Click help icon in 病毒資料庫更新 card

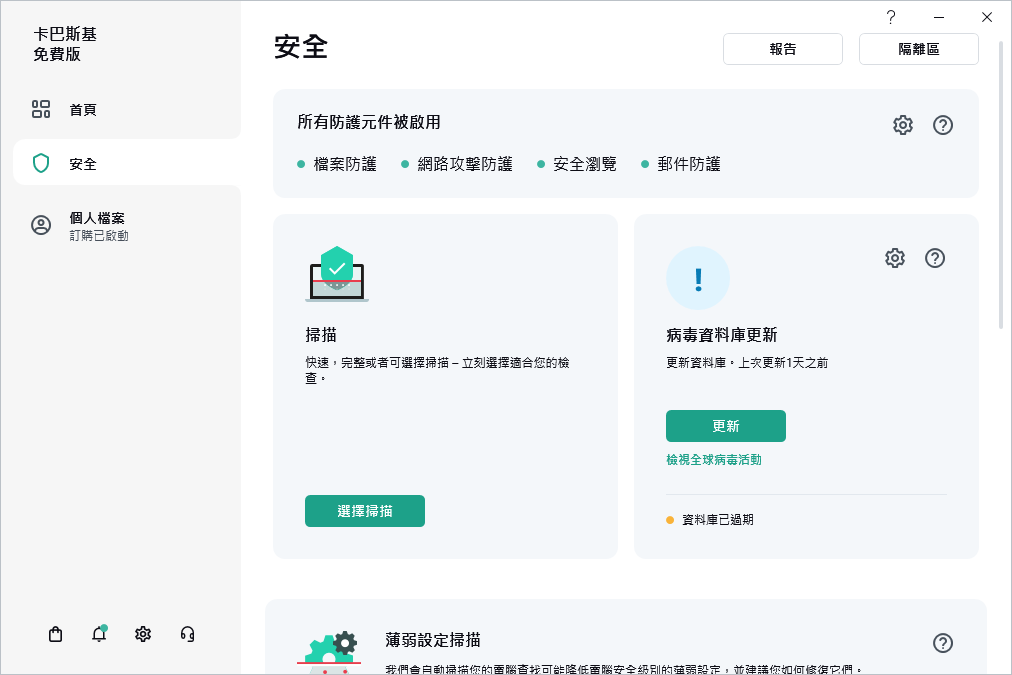click(935, 258)
